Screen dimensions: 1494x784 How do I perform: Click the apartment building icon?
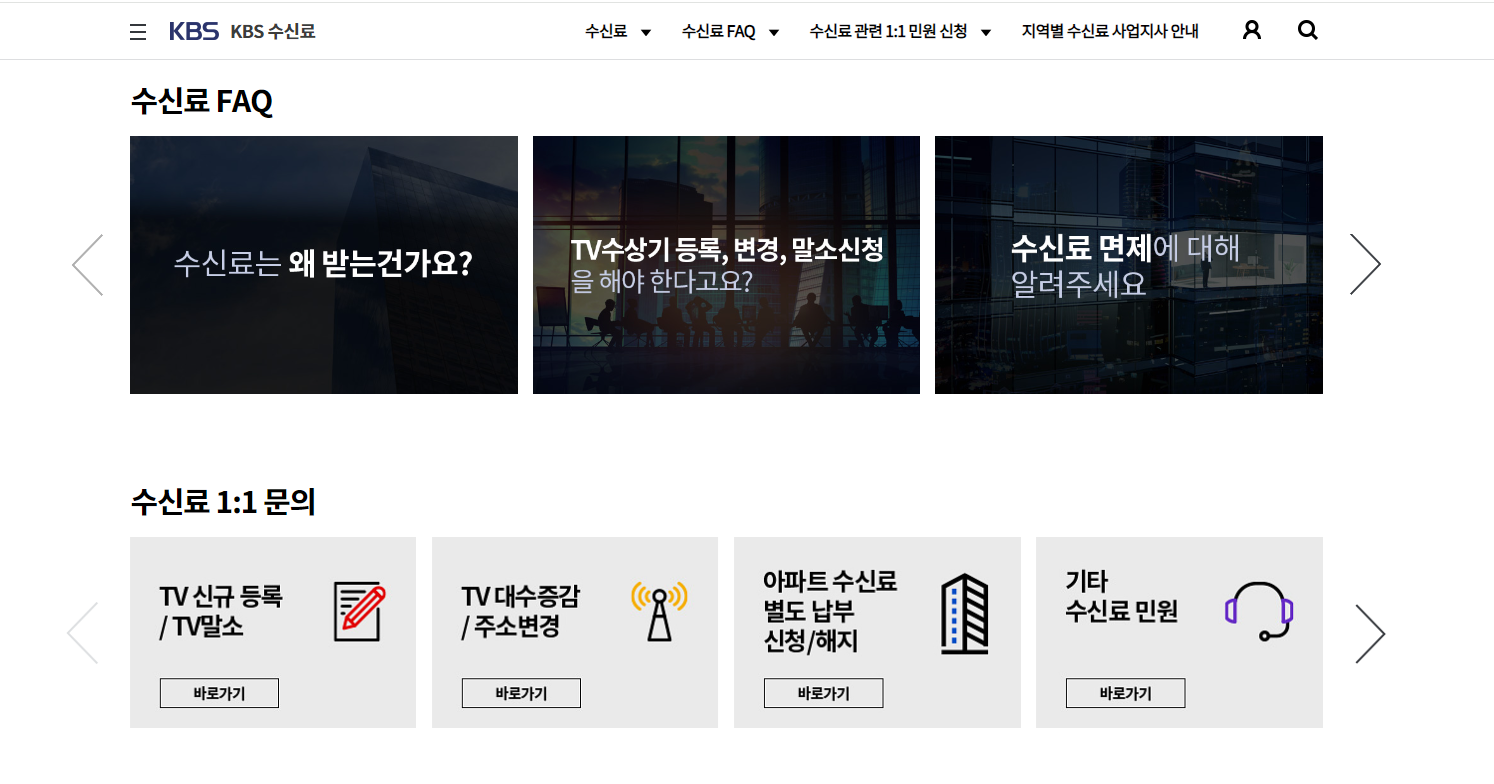(x=965, y=614)
